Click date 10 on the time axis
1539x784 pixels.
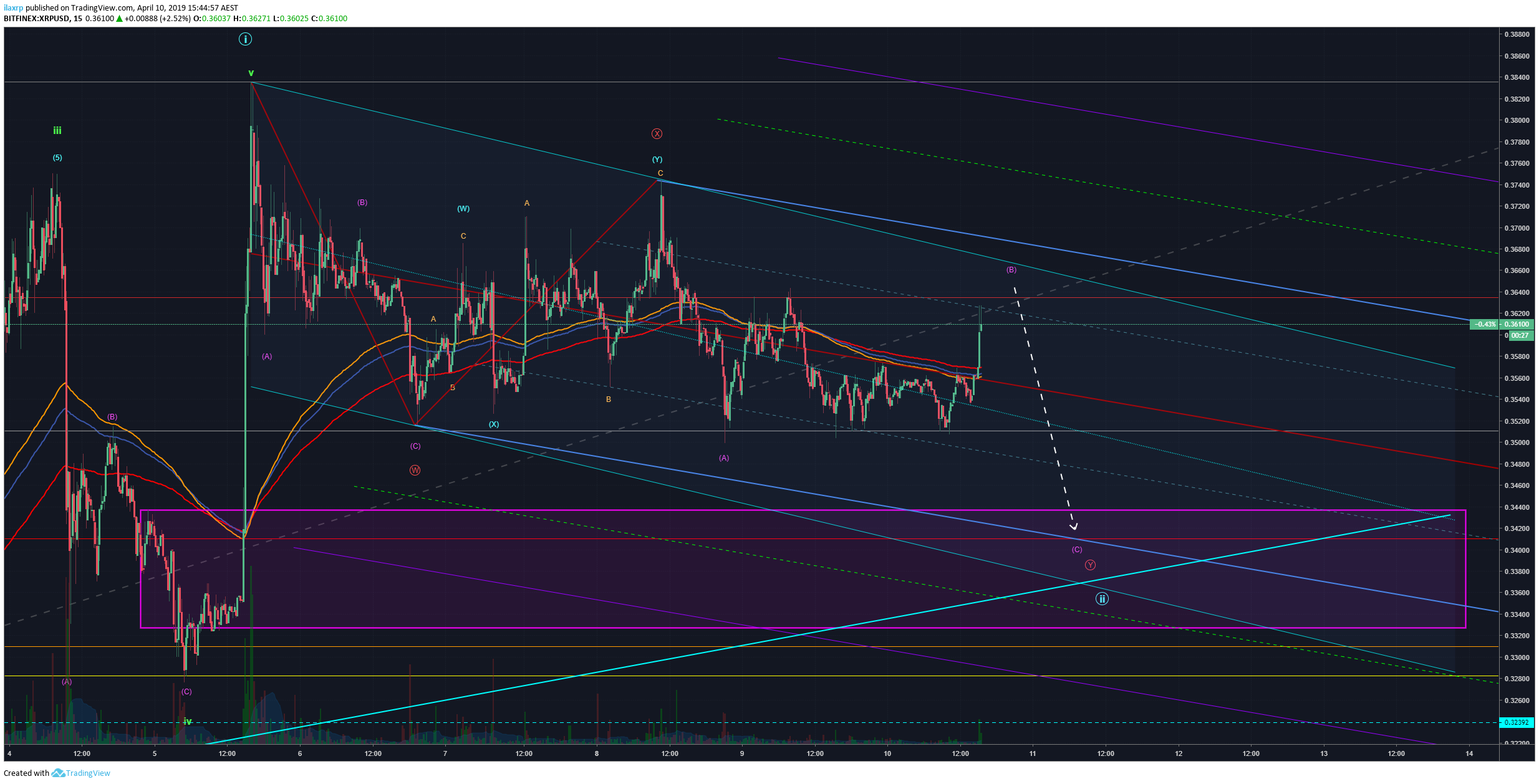887,753
